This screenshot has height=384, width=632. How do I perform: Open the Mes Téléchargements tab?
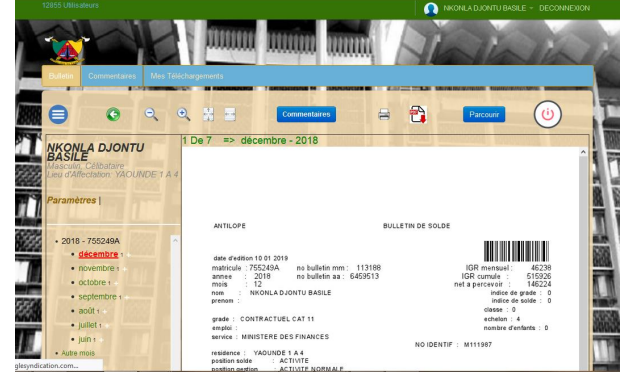pyautogui.click(x=187, y=76)
